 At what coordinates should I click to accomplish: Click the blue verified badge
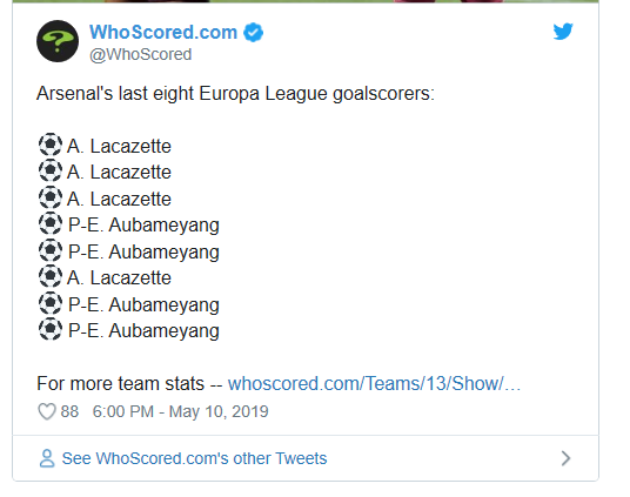pos(254,32)
